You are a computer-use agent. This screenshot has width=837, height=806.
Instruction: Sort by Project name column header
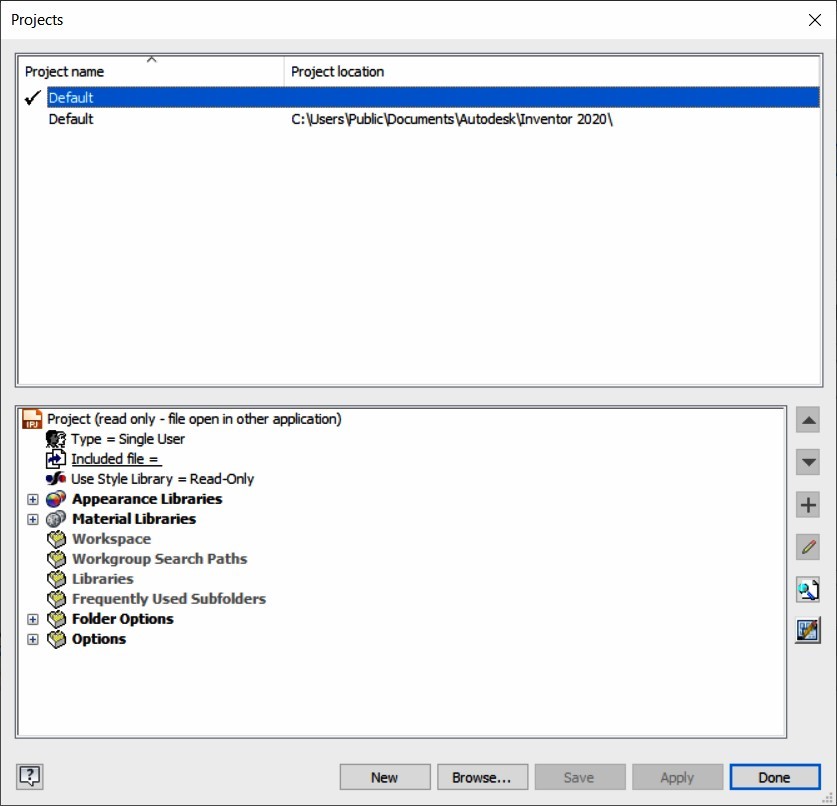point(150,72)
